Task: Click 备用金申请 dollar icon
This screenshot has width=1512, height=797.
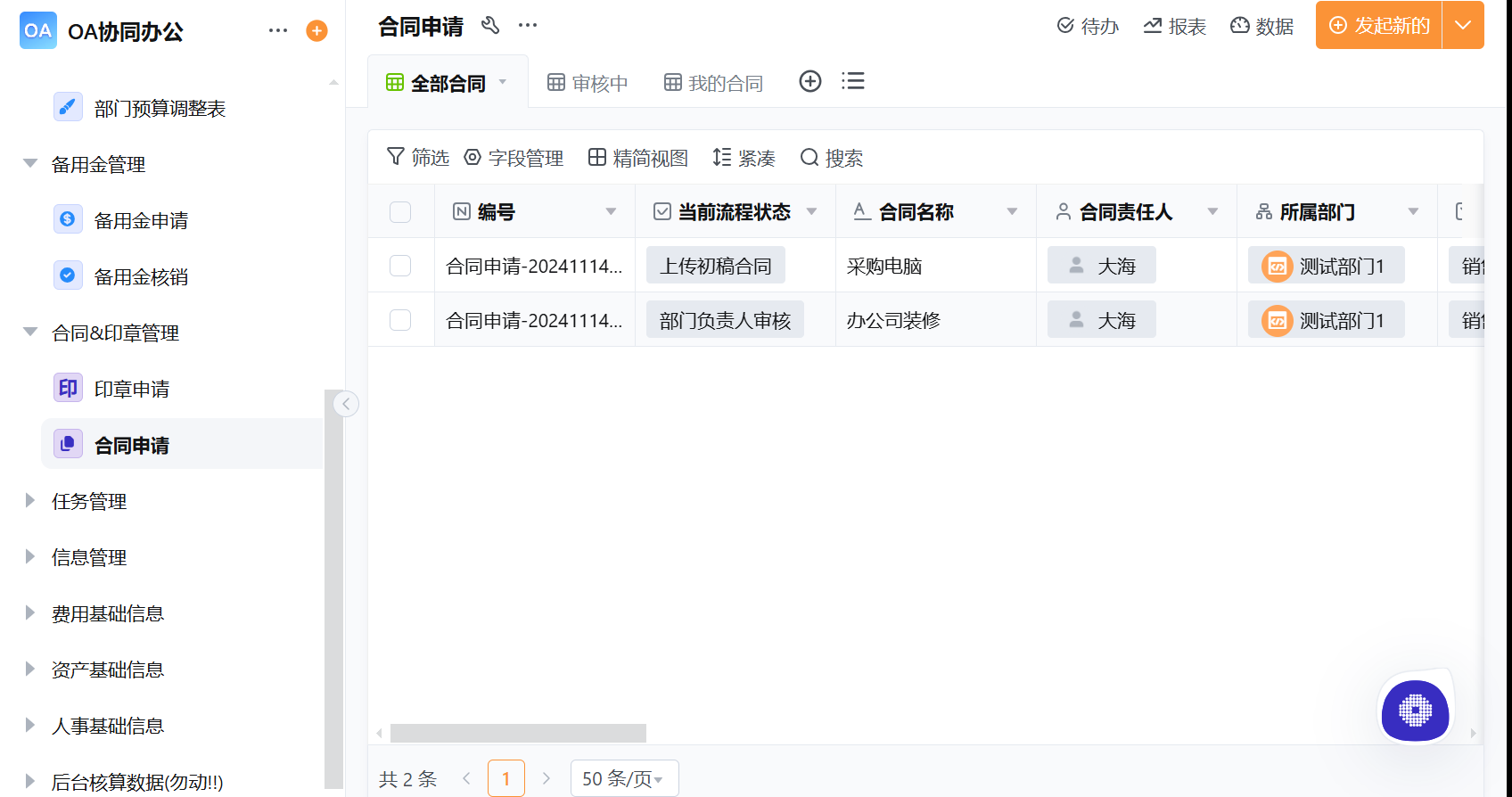Action: (x=68, y=219)
